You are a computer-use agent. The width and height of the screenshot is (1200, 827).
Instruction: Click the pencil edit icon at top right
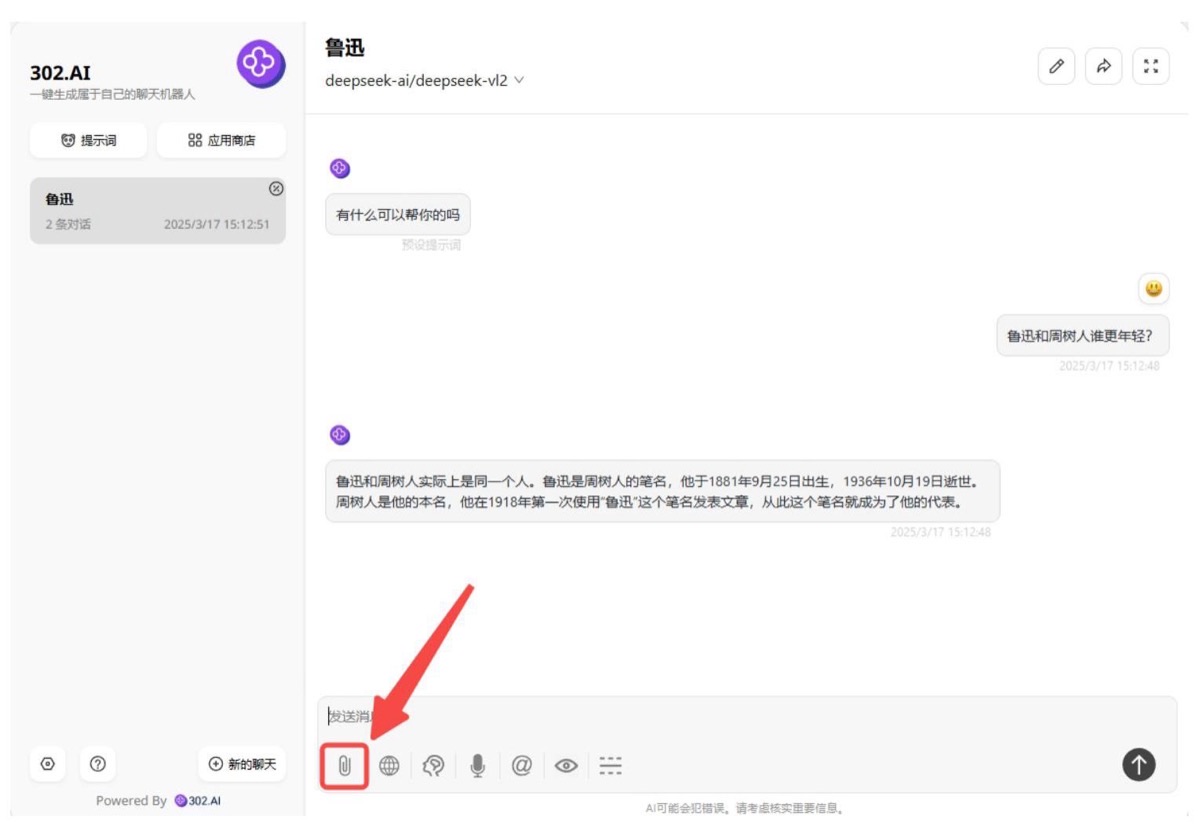[1056, 66]
